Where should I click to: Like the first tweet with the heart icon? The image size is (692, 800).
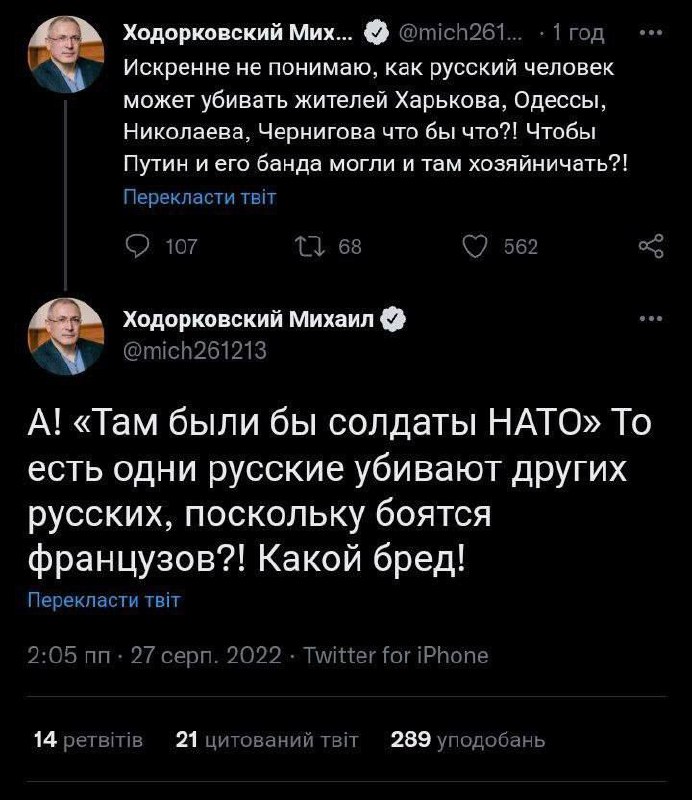click(480, 247)
